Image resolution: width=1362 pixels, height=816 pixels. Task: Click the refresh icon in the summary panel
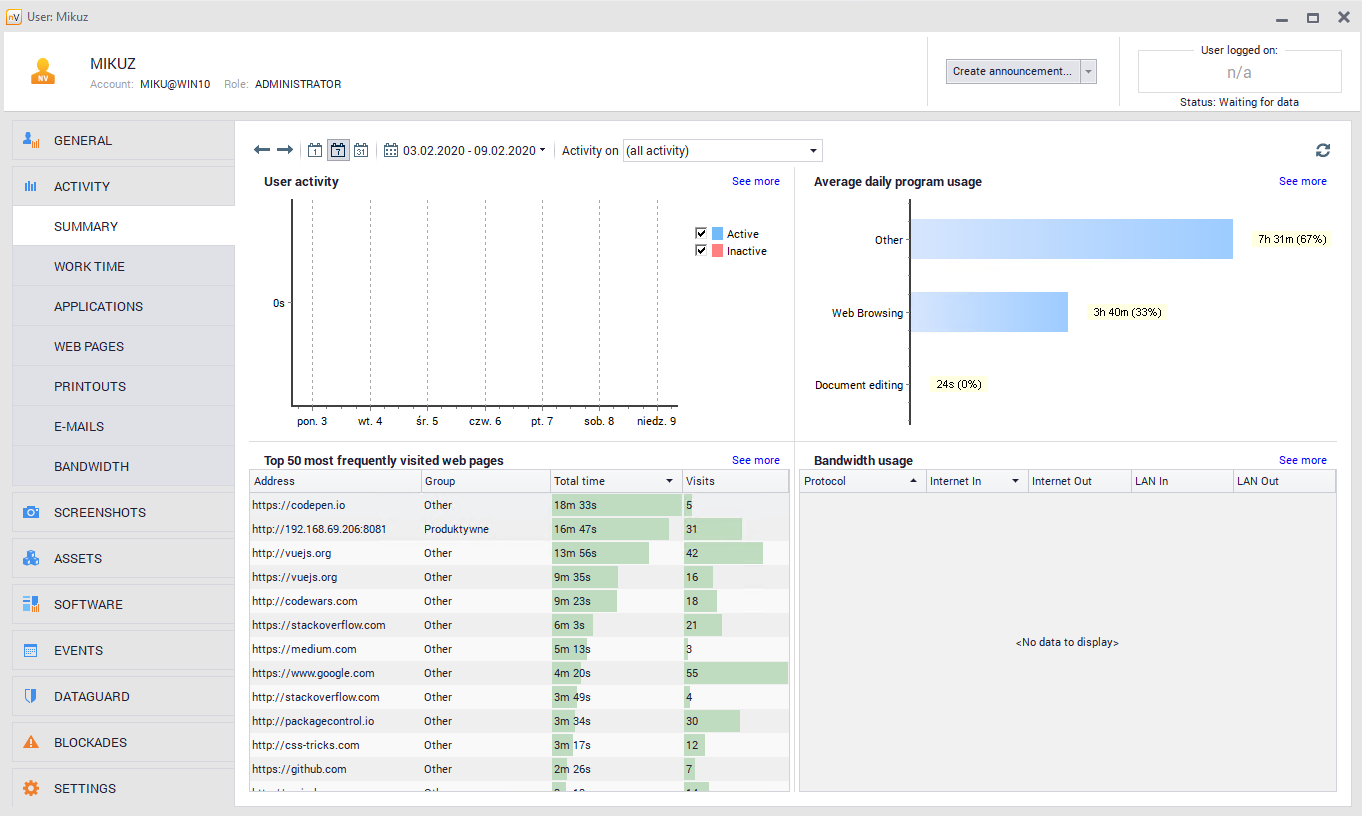(x=1323, y=150)
